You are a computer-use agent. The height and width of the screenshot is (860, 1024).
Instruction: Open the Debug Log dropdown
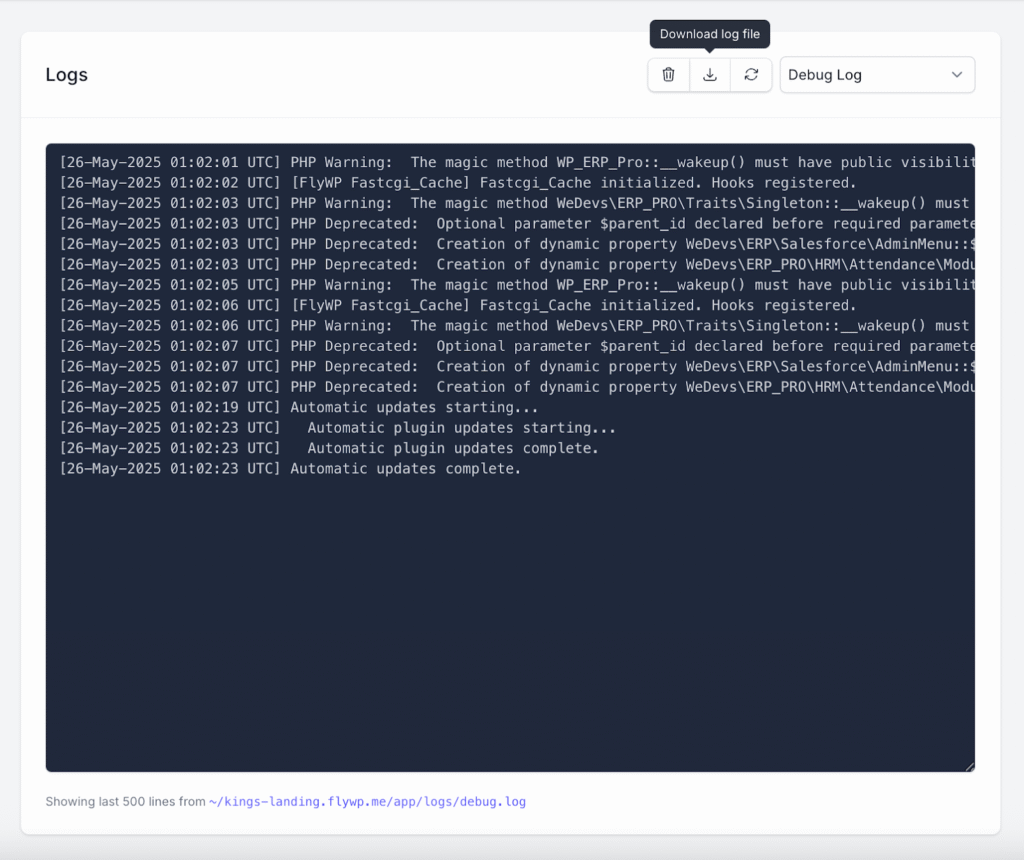tap(877, 74)
